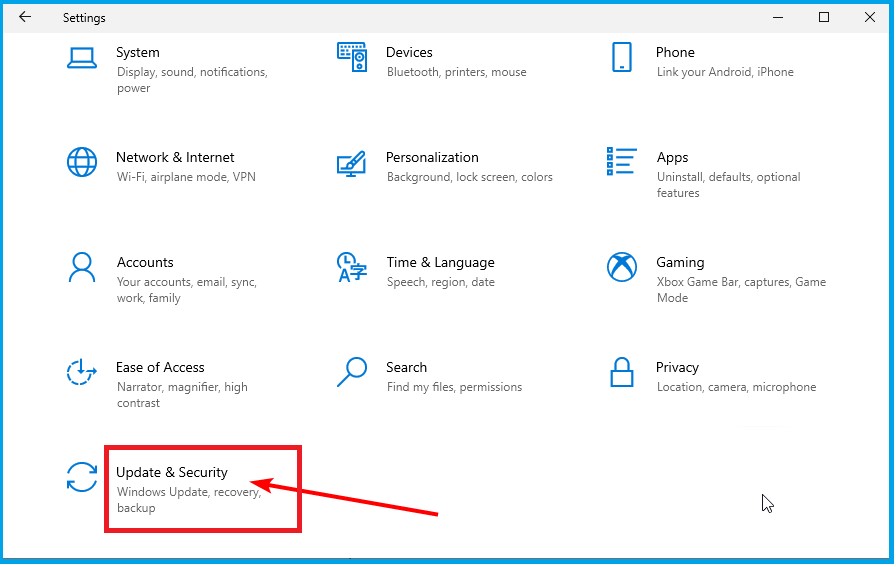Click 'Location, camera, microphone' description
Screen dimensions: 896x567
point(737,387)
